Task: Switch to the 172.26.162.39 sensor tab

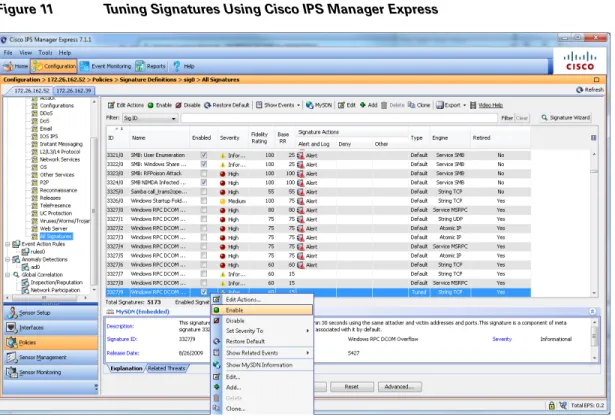Action: click(x=74, y=91)
